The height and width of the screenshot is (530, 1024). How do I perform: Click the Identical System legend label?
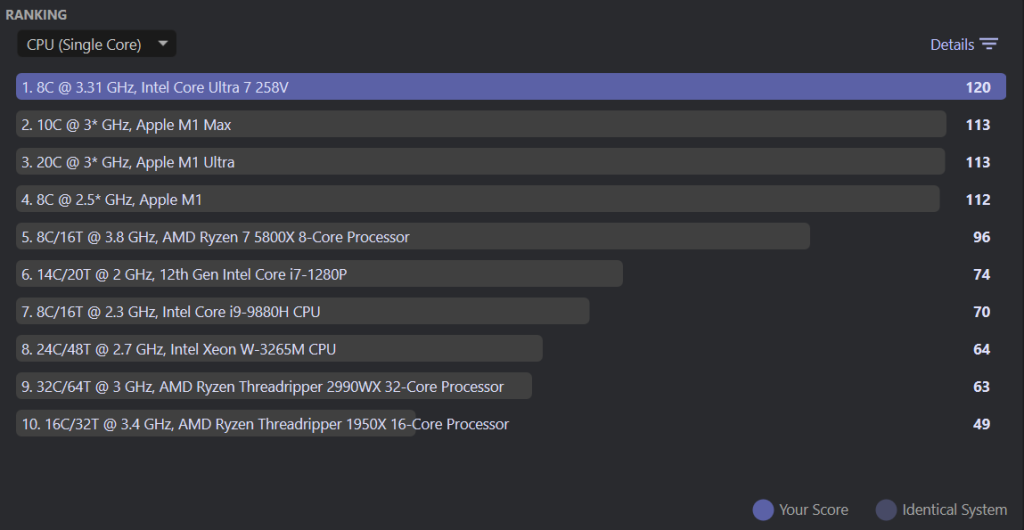click(954, 510)
